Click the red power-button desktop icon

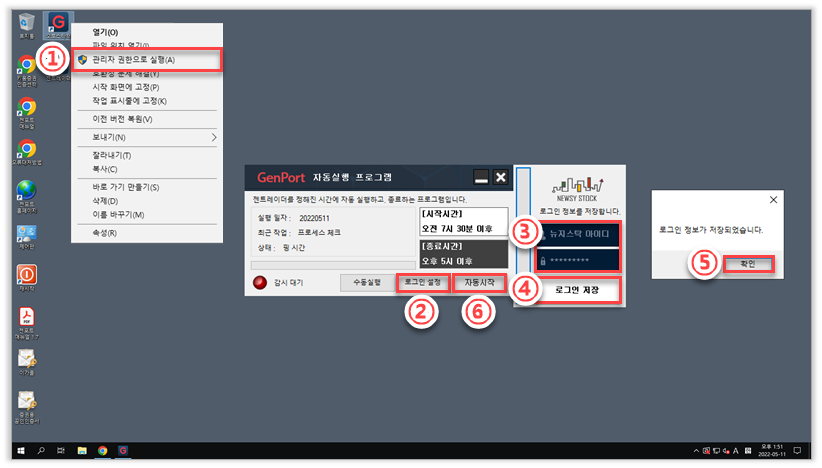tap(27, 274)
